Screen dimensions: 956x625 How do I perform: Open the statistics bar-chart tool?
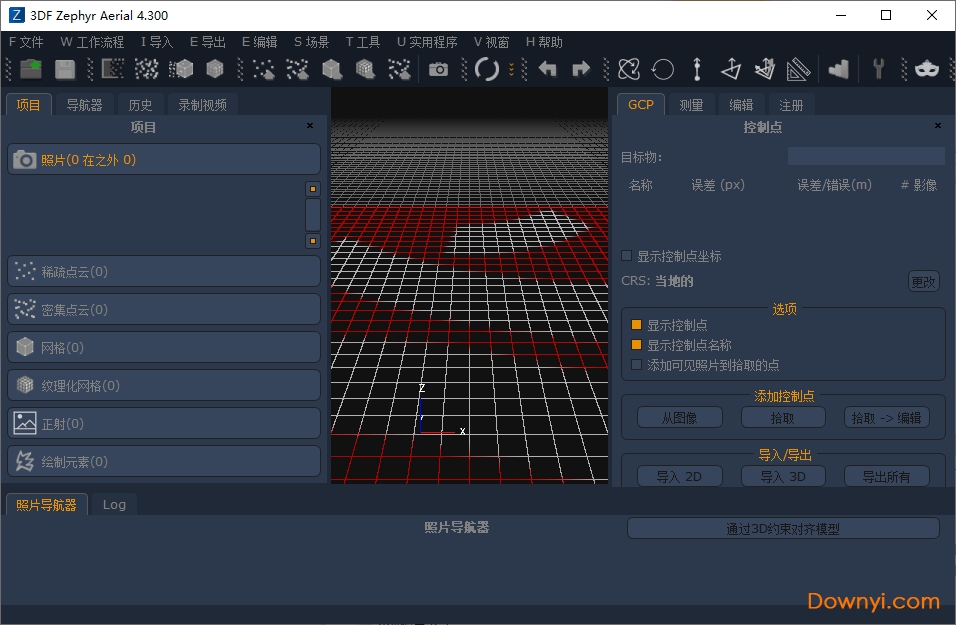pyautogui.click(x=838, y=69)
